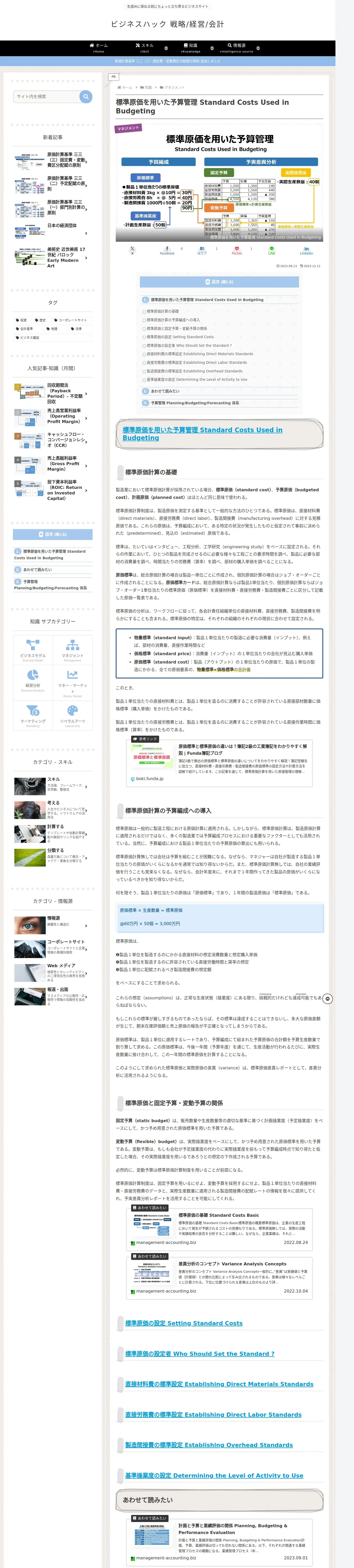Jump to Who Should Set the Standard contents entry
This screenshot has width=354, height=1568.
pos(189,345)
